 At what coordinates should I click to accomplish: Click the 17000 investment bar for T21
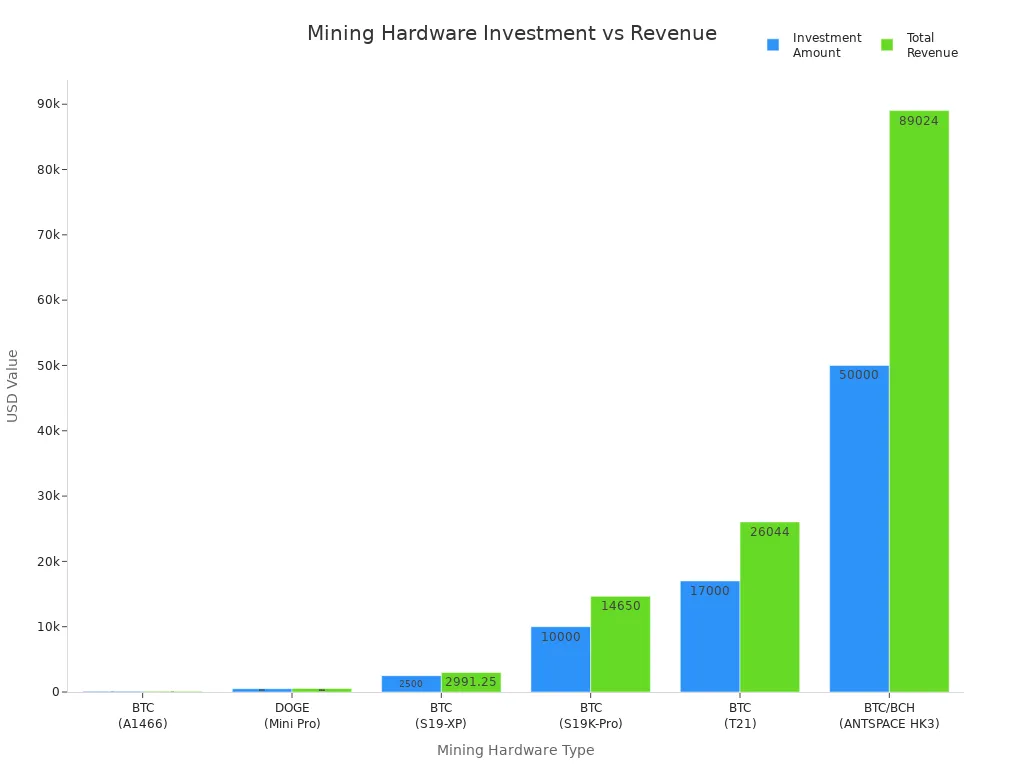(x=709, y=635)
